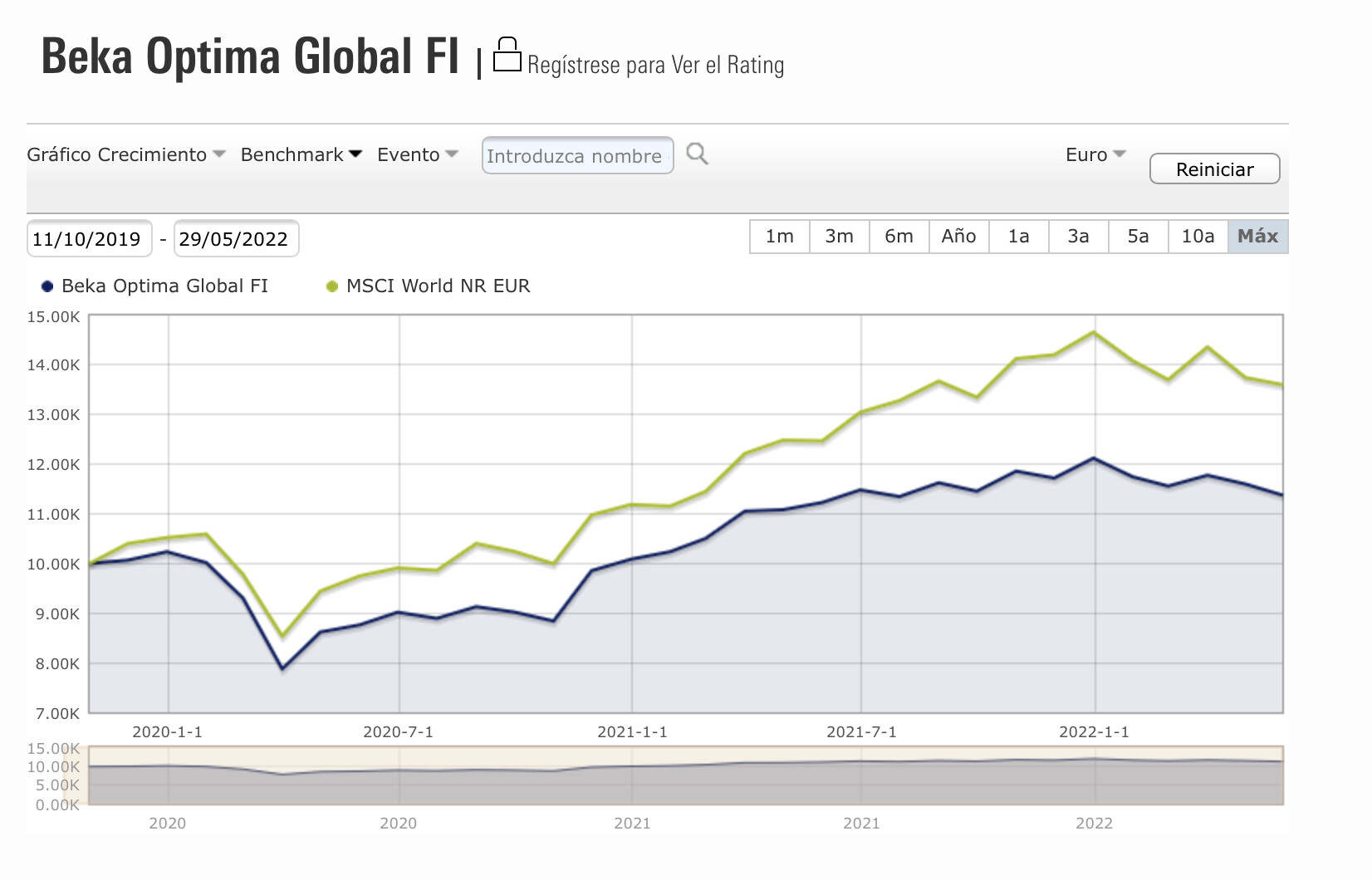Switch to the 6m time range
The width and height of the screenshot is (1372, 880).
tap(899, 237)
